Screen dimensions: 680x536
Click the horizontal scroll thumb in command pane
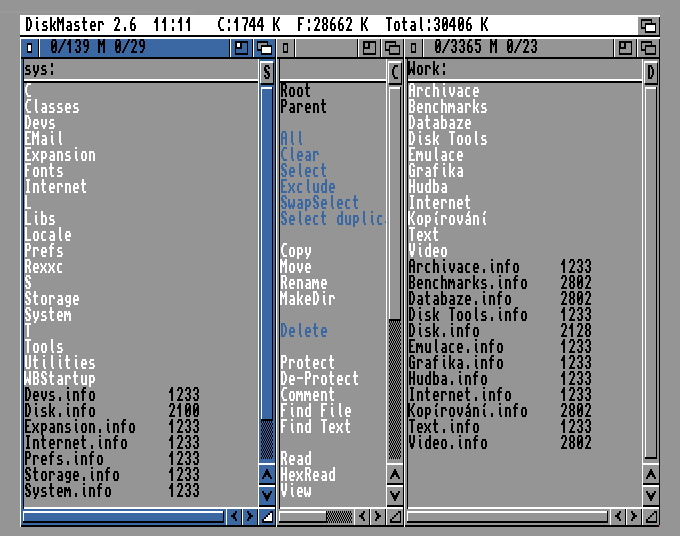(x=339, y=517)
